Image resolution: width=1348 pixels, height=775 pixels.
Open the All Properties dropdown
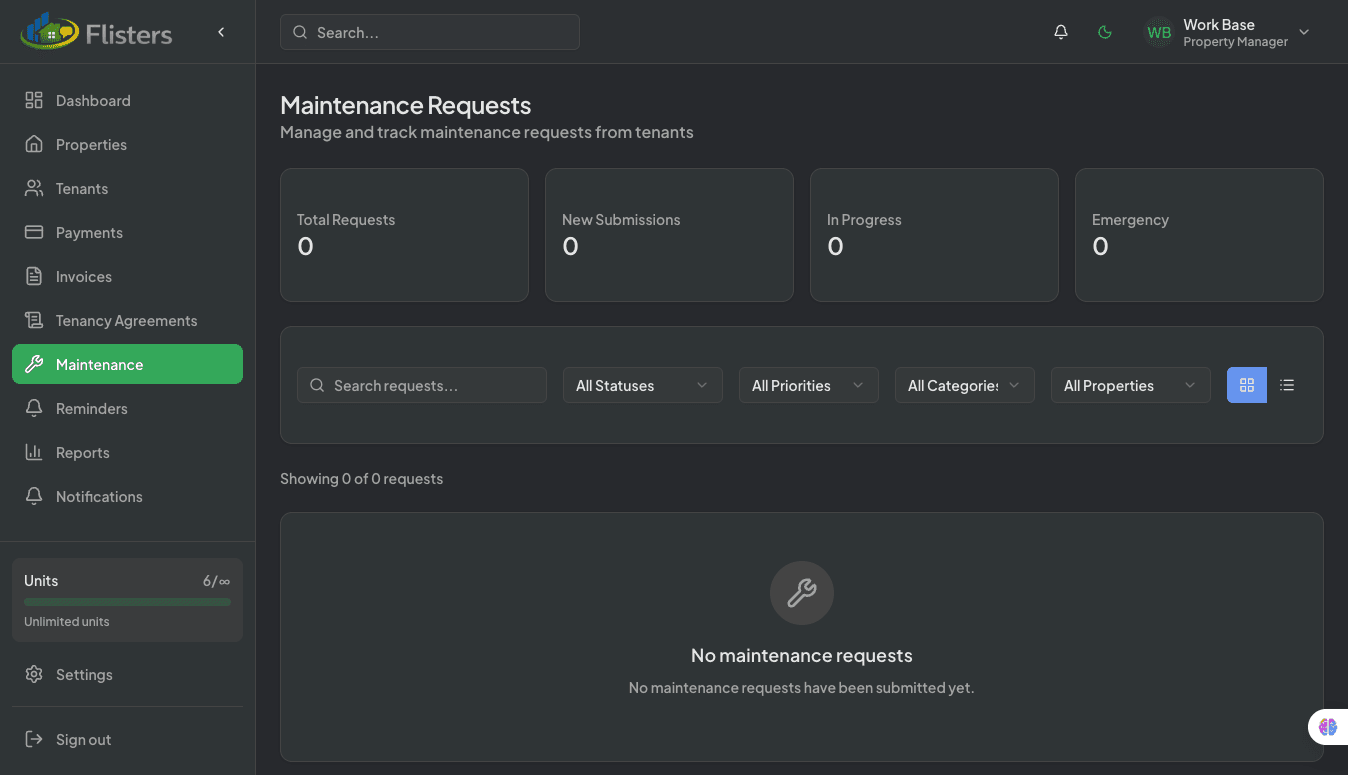pos(1130,385)
